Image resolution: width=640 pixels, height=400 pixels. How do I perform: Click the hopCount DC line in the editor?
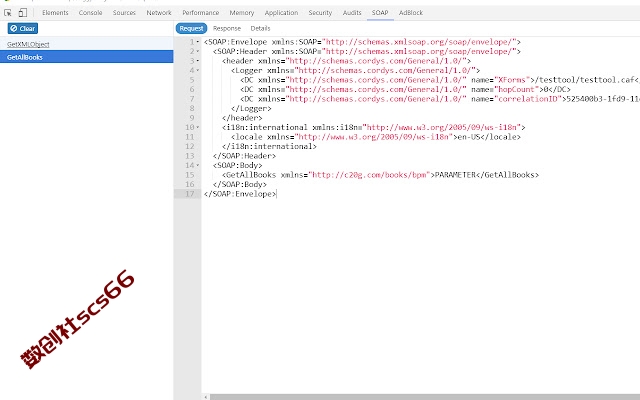click(x=405, y=89)
